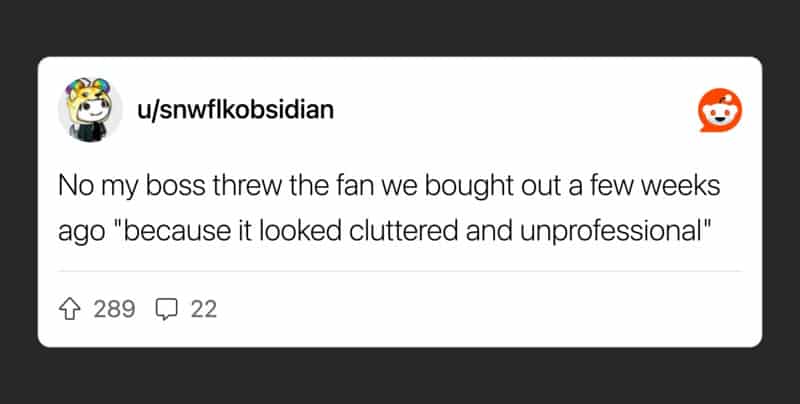Select the 22 comments count
Screen dimensions: 800x404
[204, 309]
